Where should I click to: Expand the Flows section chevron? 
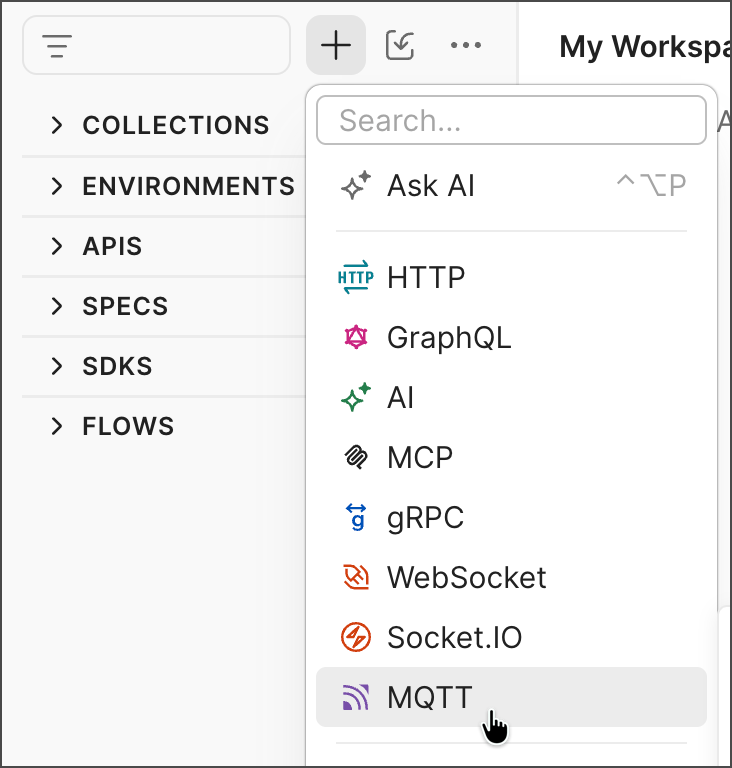click(x=57, y=426)
